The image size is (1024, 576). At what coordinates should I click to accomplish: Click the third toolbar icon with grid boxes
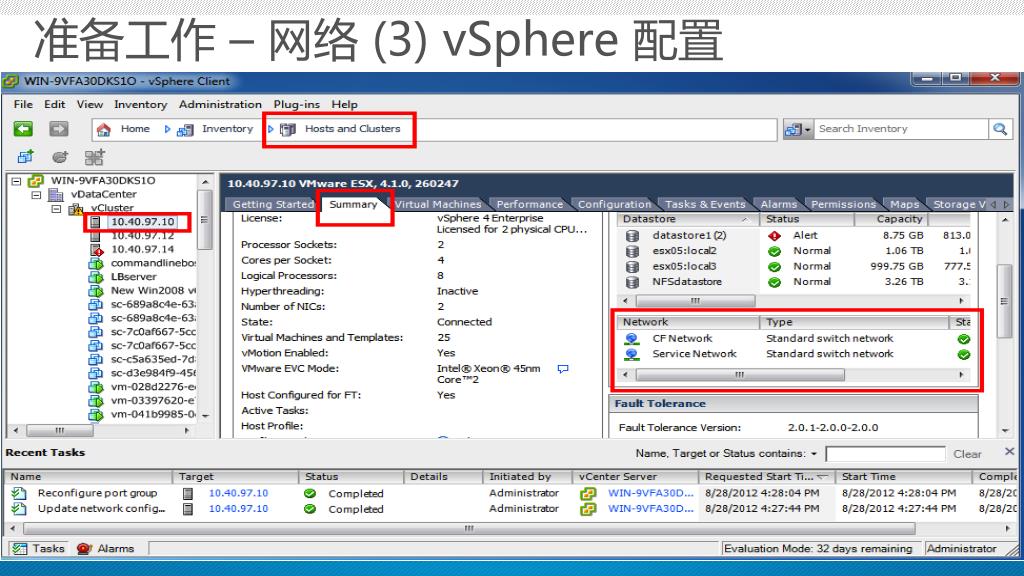tap(94, 157)
